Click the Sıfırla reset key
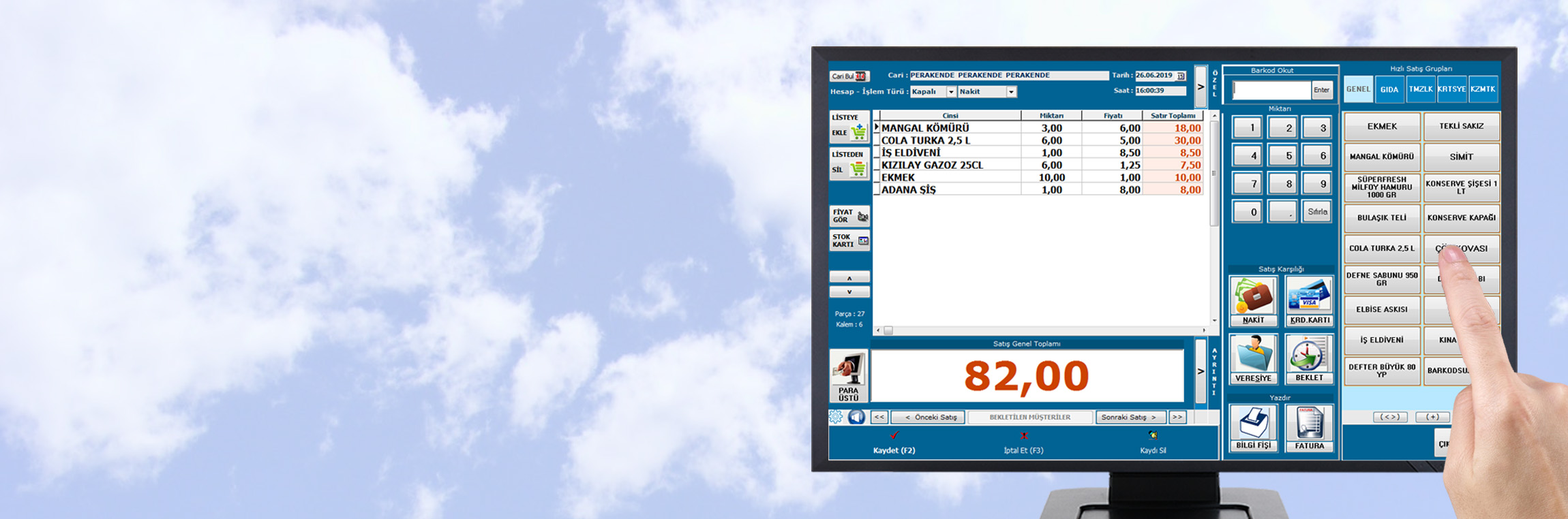 1317,212
